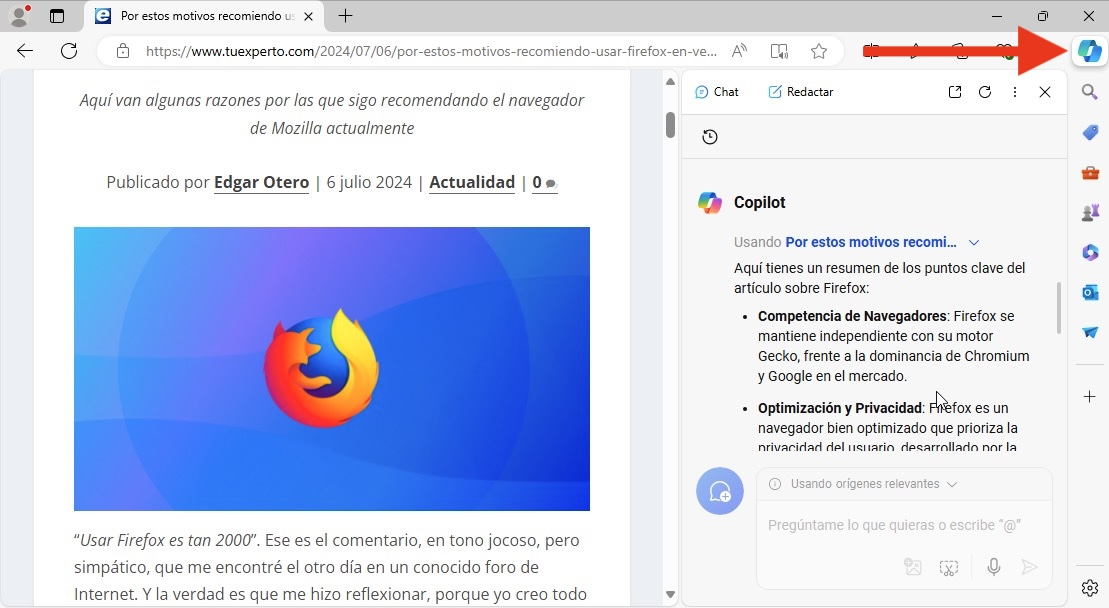
Task: Send the Copilot message
Action: pyautogui.click(x=1030, y=567)
